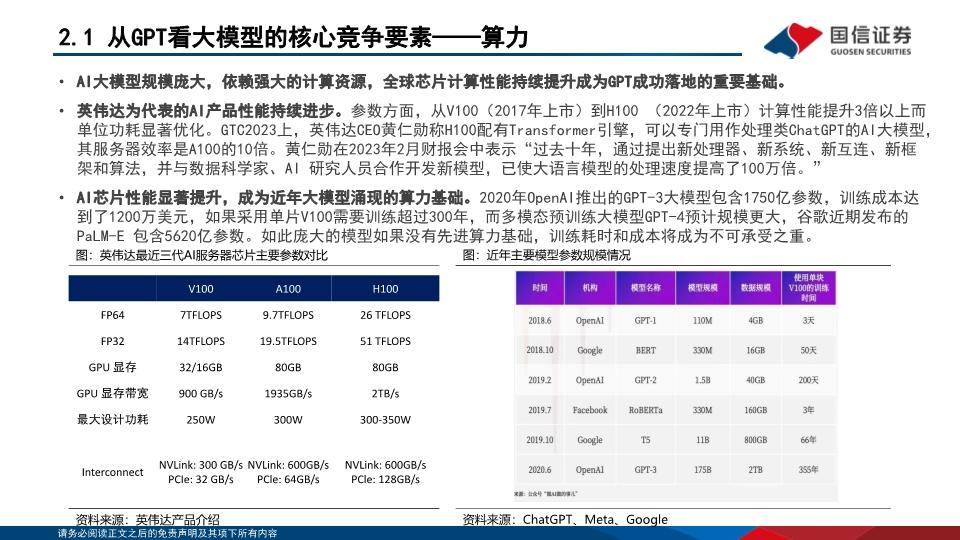Select the caption "图：英伟达最近三代AI服务器芯片主要参数对比"
The height and width of the screenshot is (540, 960).
[202, 255]
